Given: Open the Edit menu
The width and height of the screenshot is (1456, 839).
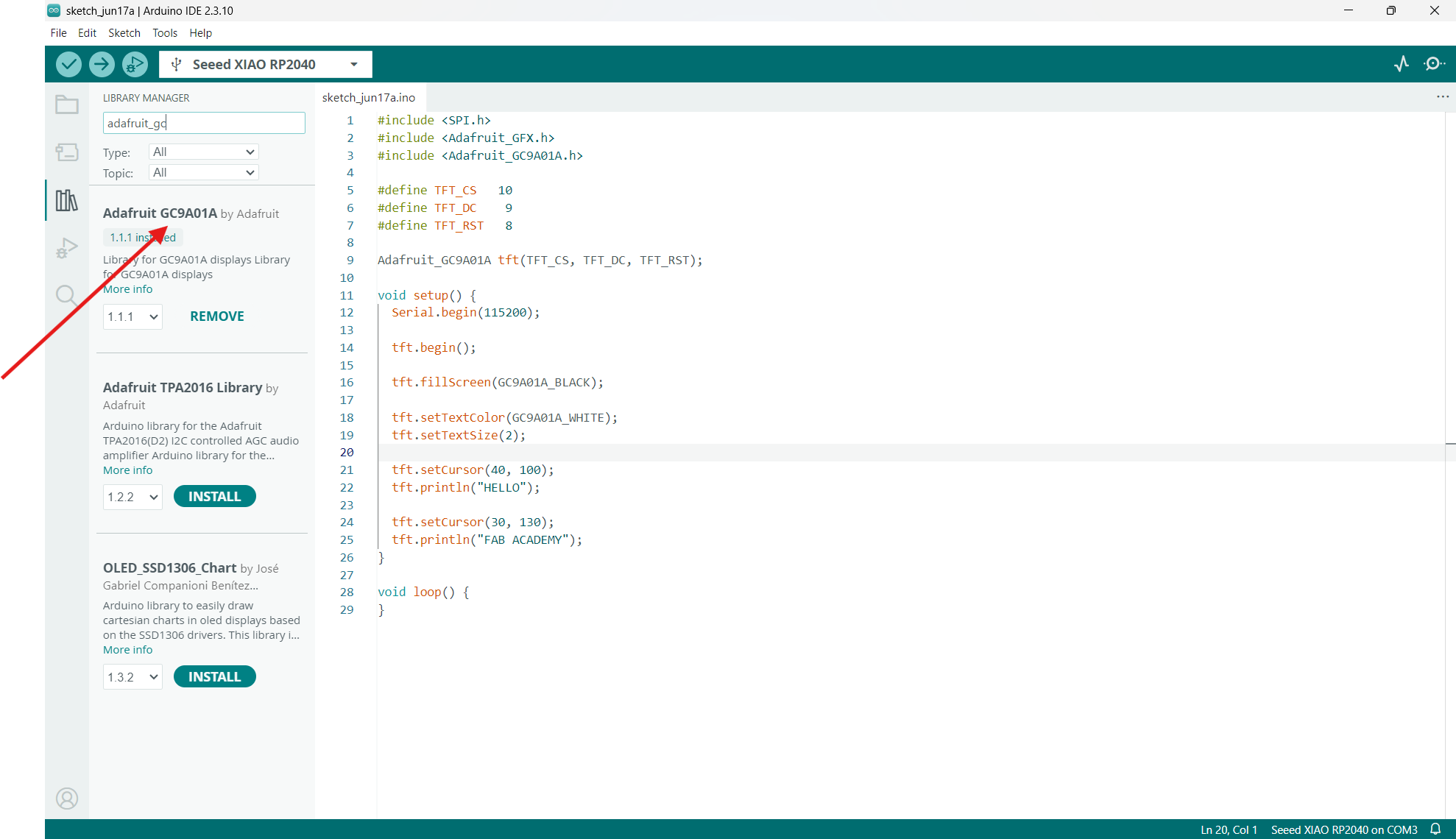Looking at the screenshot, I should 87,33.
